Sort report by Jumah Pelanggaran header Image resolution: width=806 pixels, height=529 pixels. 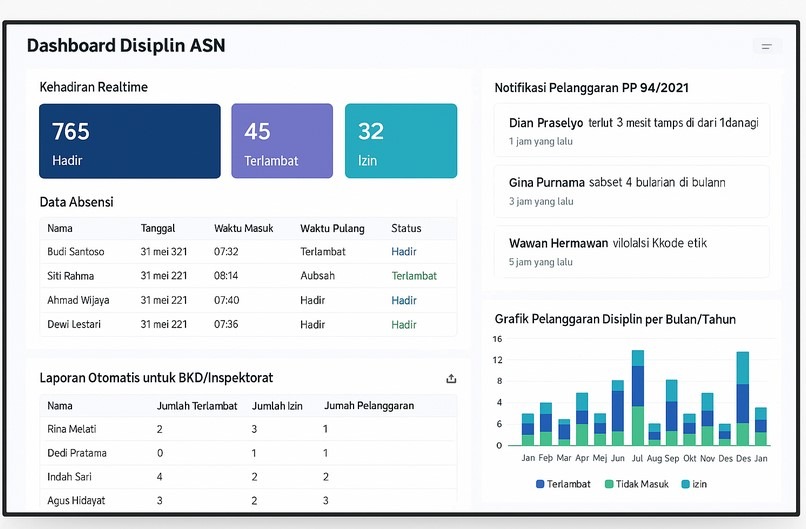(369, 406)
